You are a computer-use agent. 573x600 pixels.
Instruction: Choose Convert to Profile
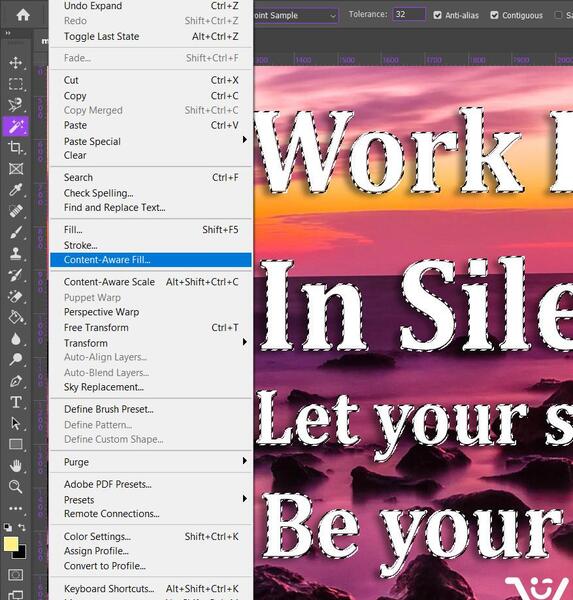pyautogui.click(x=151, y=566)
